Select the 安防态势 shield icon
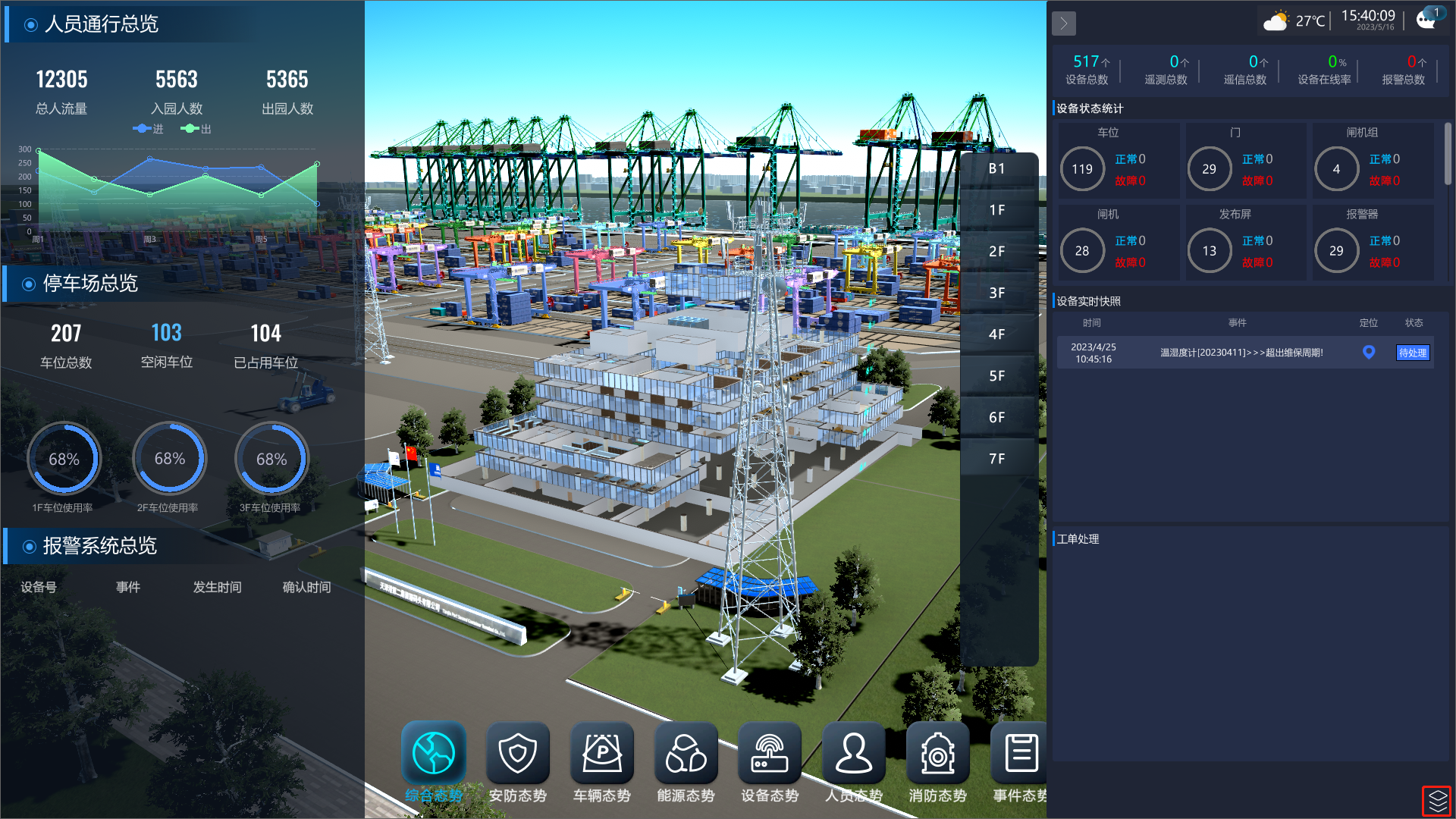 pos(518,753)
